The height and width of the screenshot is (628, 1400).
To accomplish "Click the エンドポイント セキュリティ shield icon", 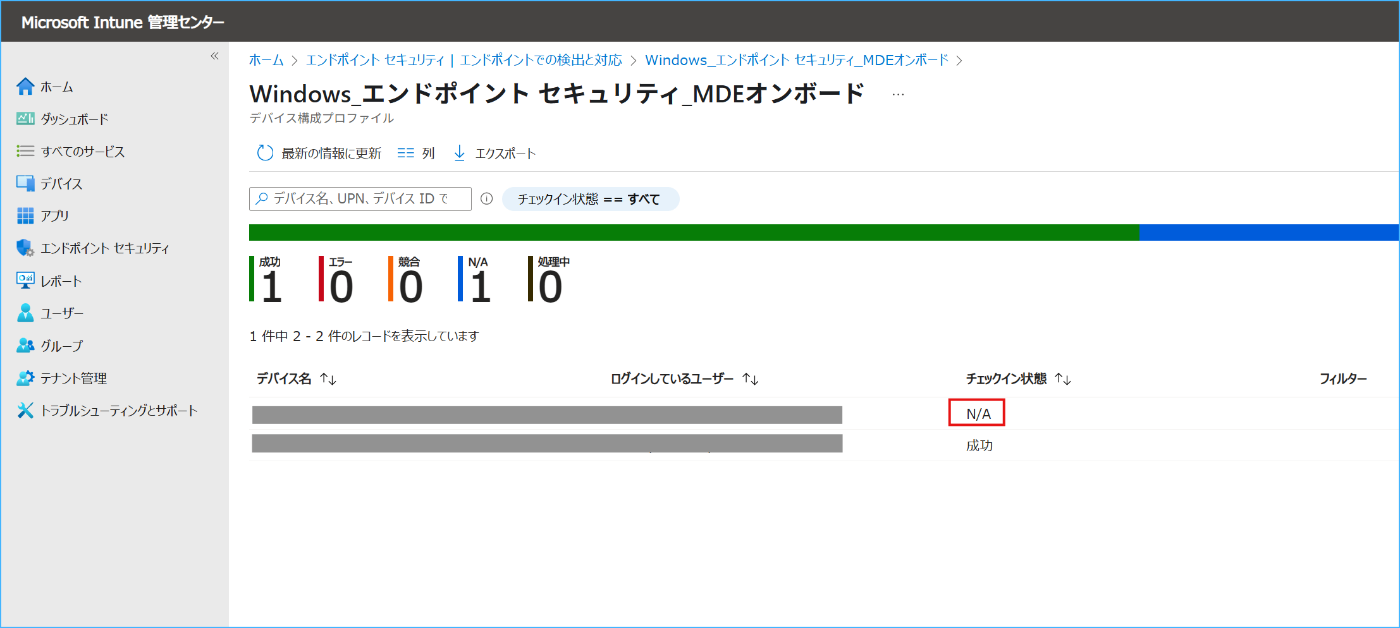I will point(26,249).
